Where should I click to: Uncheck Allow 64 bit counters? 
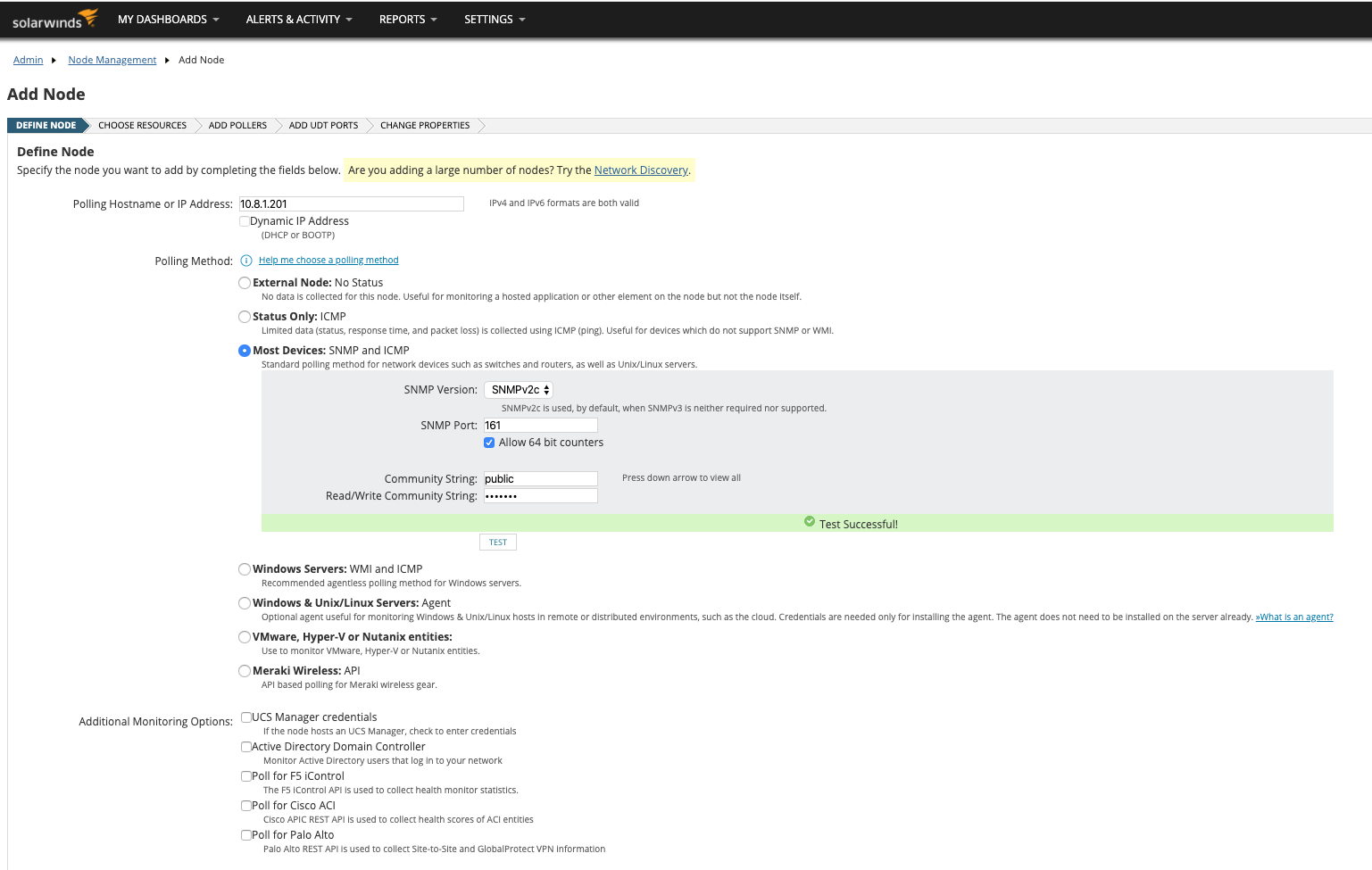489,443
